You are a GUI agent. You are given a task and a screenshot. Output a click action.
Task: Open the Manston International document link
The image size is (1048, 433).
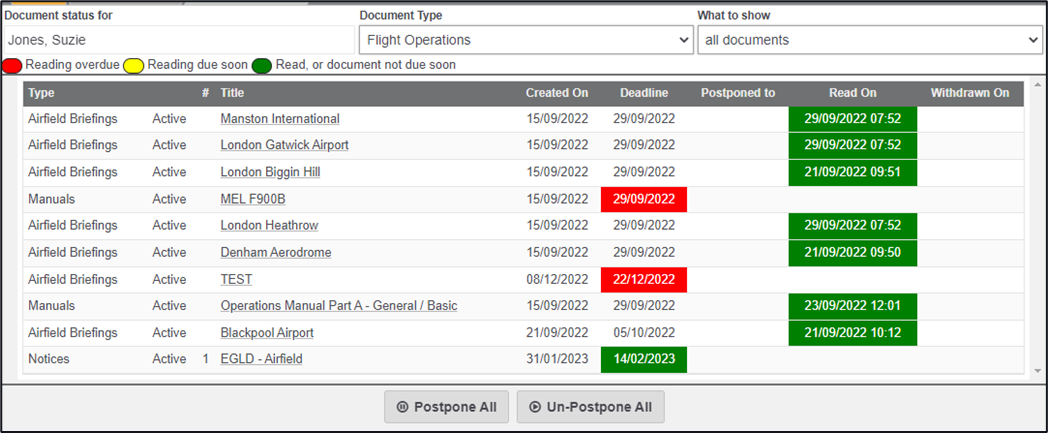(280, 119)
